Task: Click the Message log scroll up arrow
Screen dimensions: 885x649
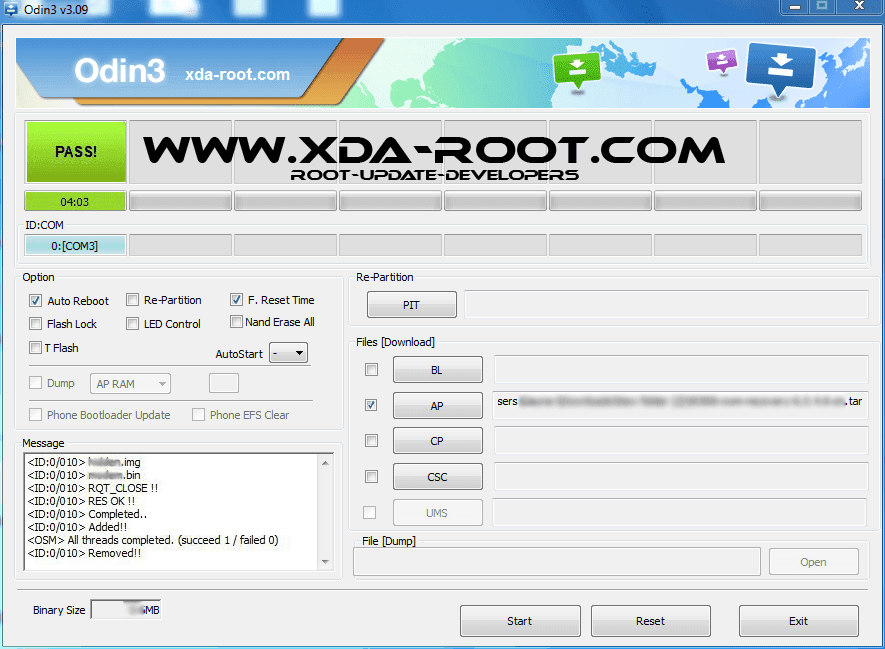Action: coord(326,463)
